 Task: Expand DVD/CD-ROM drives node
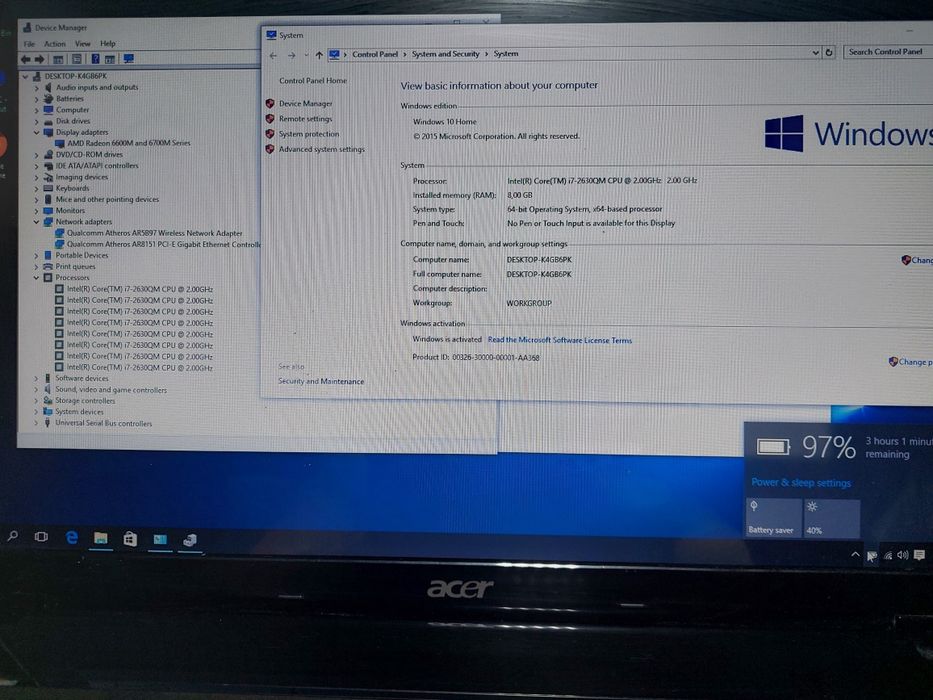[37, 155]
